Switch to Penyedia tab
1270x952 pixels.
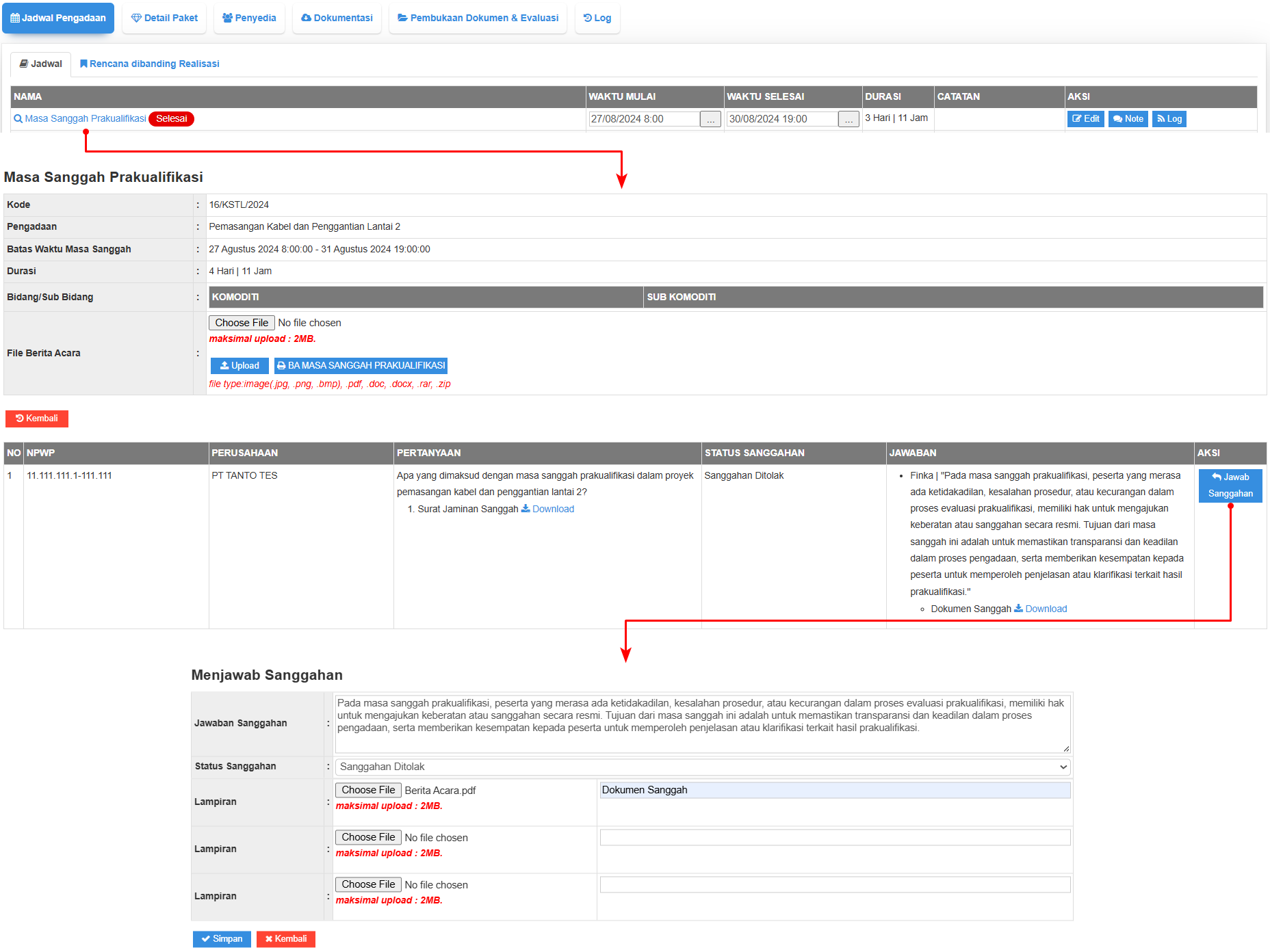249,18
